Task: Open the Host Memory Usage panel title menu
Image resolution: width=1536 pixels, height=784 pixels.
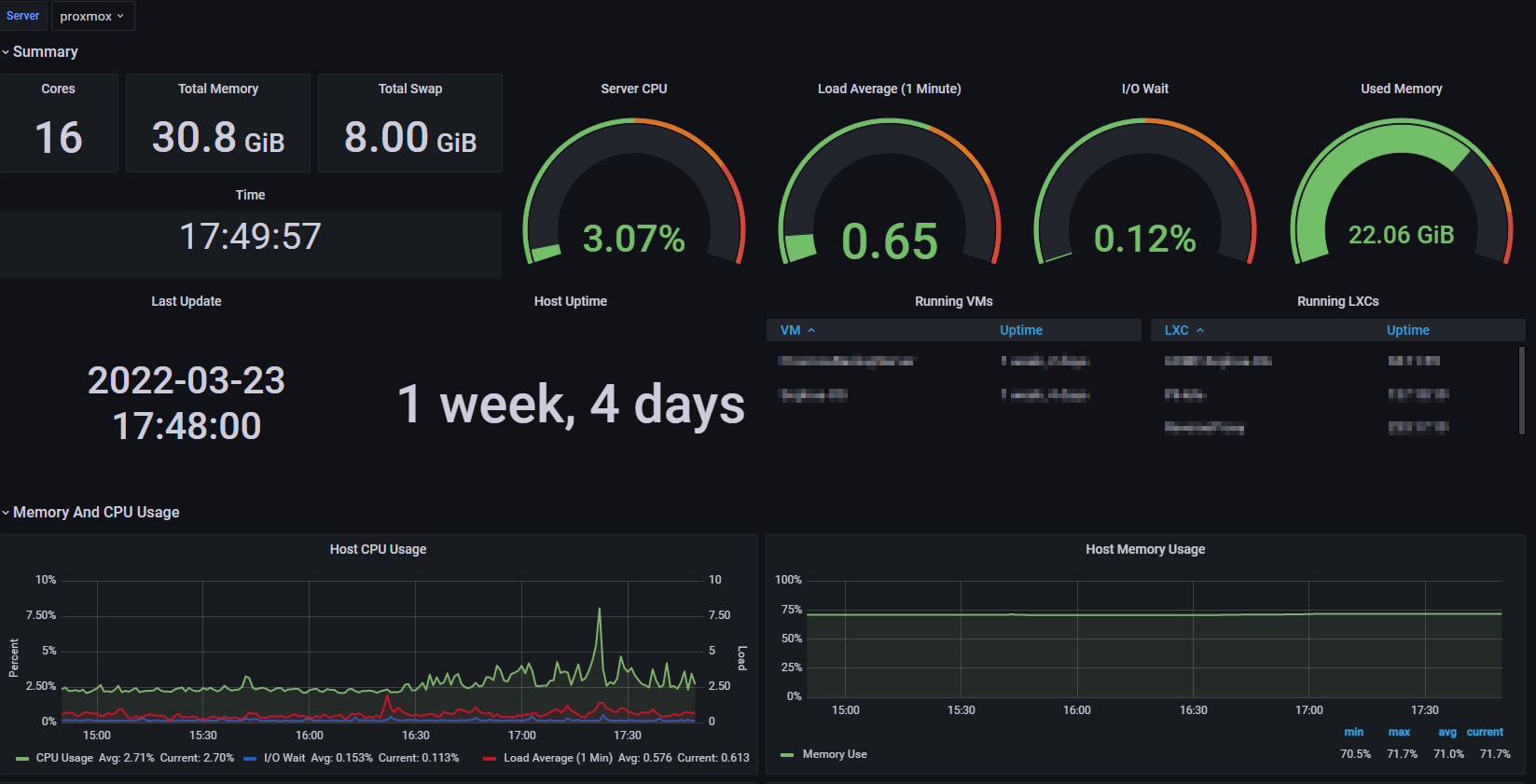Action: pos(1145,549)
